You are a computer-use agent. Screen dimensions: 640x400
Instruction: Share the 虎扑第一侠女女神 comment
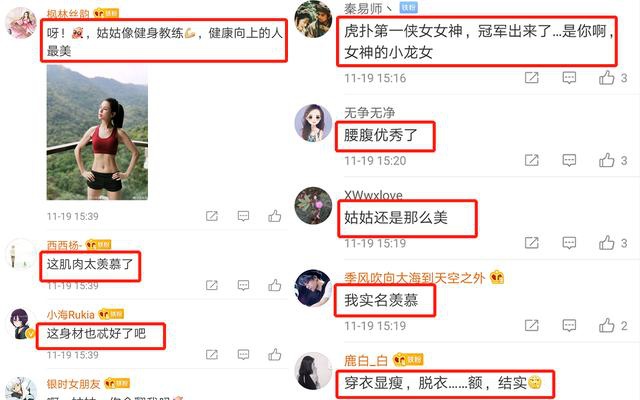tap(531, 78)
